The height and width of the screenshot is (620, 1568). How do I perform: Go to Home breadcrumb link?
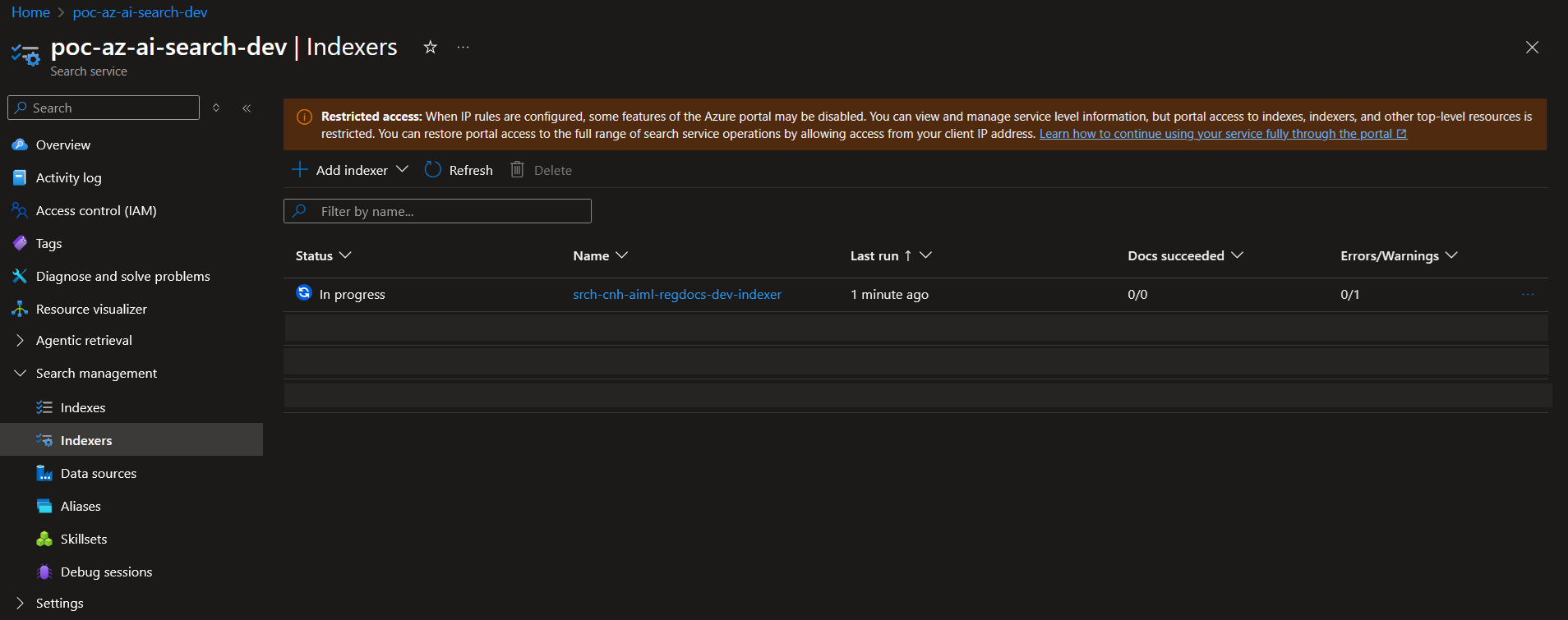tap(30, 12)
